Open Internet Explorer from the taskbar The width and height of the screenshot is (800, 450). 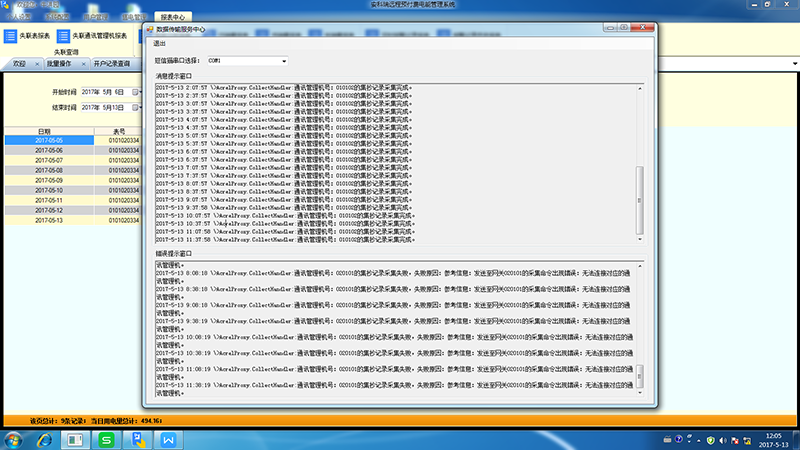click(45, 440)
